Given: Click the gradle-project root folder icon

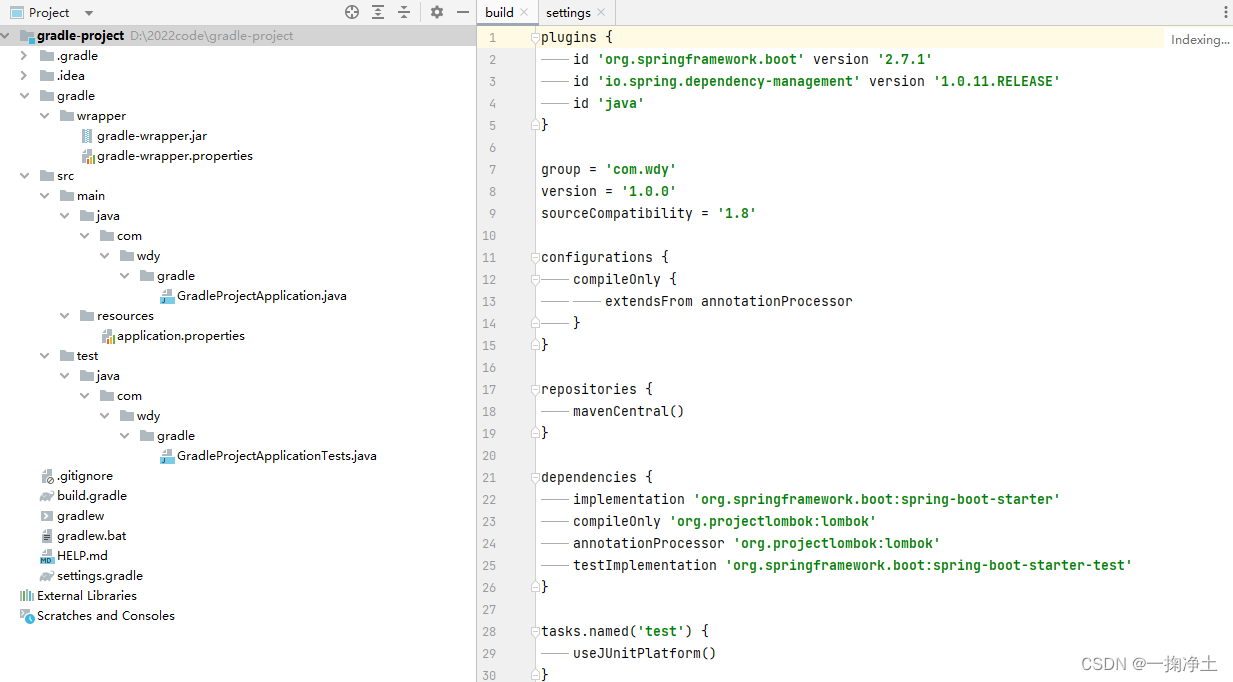Looking at the screenshot, I should 27,36.
